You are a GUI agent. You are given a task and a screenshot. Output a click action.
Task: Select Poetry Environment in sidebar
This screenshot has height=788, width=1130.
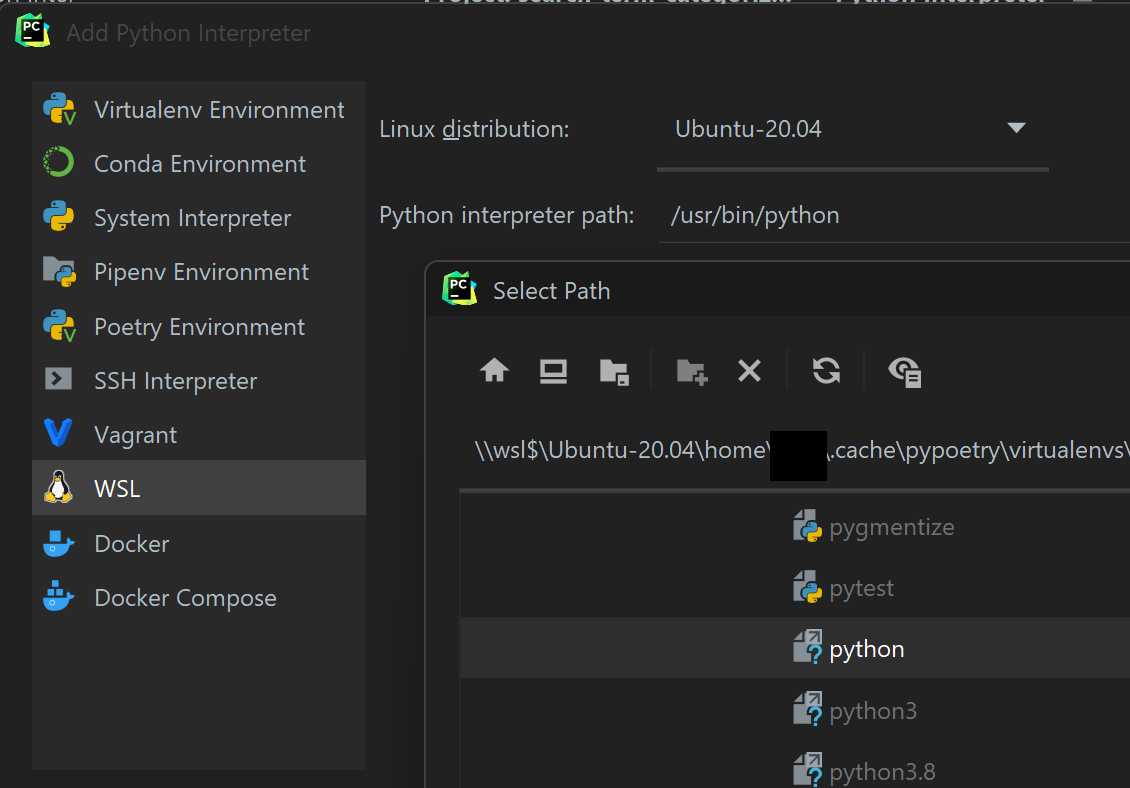tap(199, 327)
